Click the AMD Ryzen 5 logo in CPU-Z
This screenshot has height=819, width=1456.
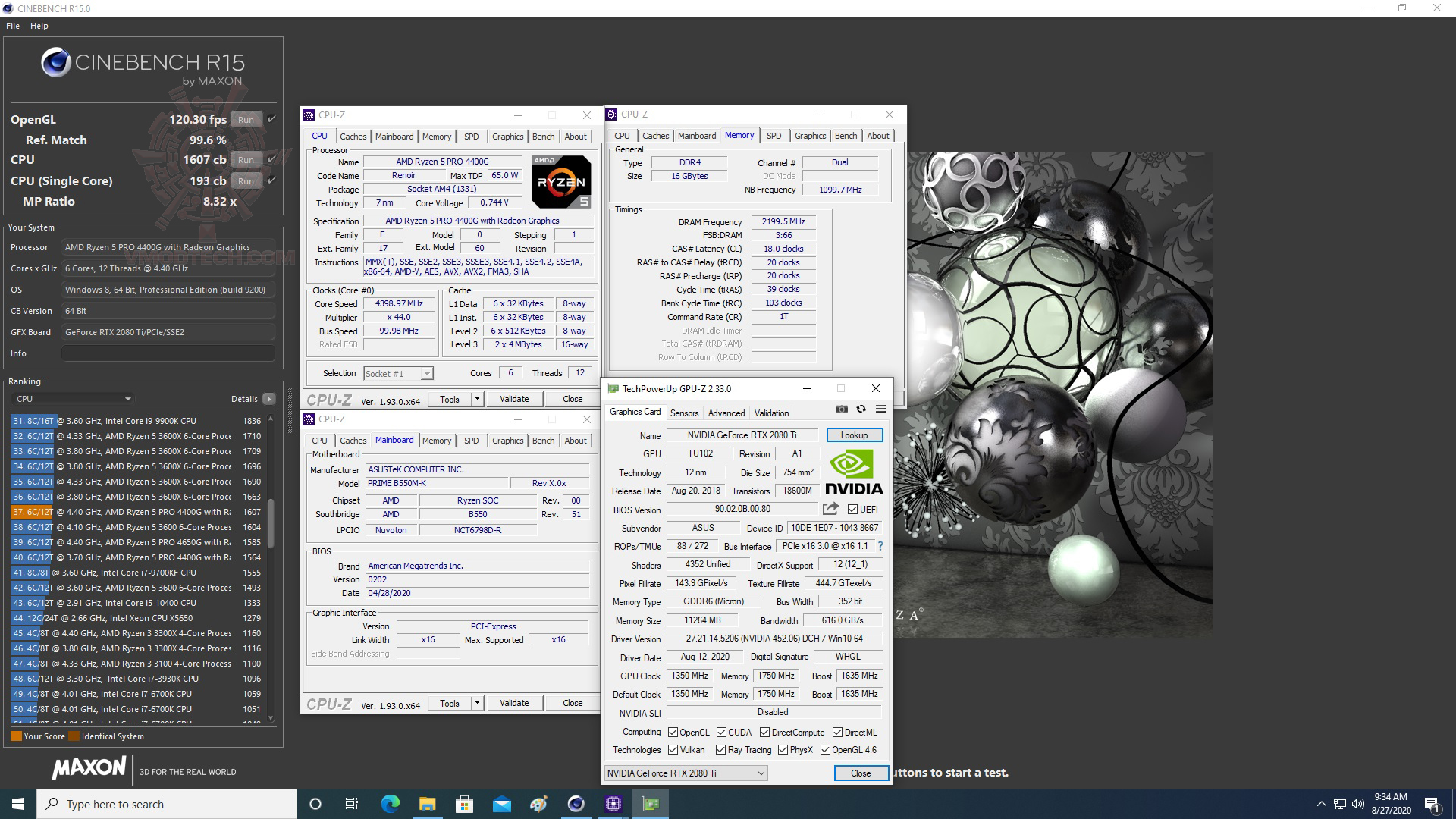click(x=561, y=182)
